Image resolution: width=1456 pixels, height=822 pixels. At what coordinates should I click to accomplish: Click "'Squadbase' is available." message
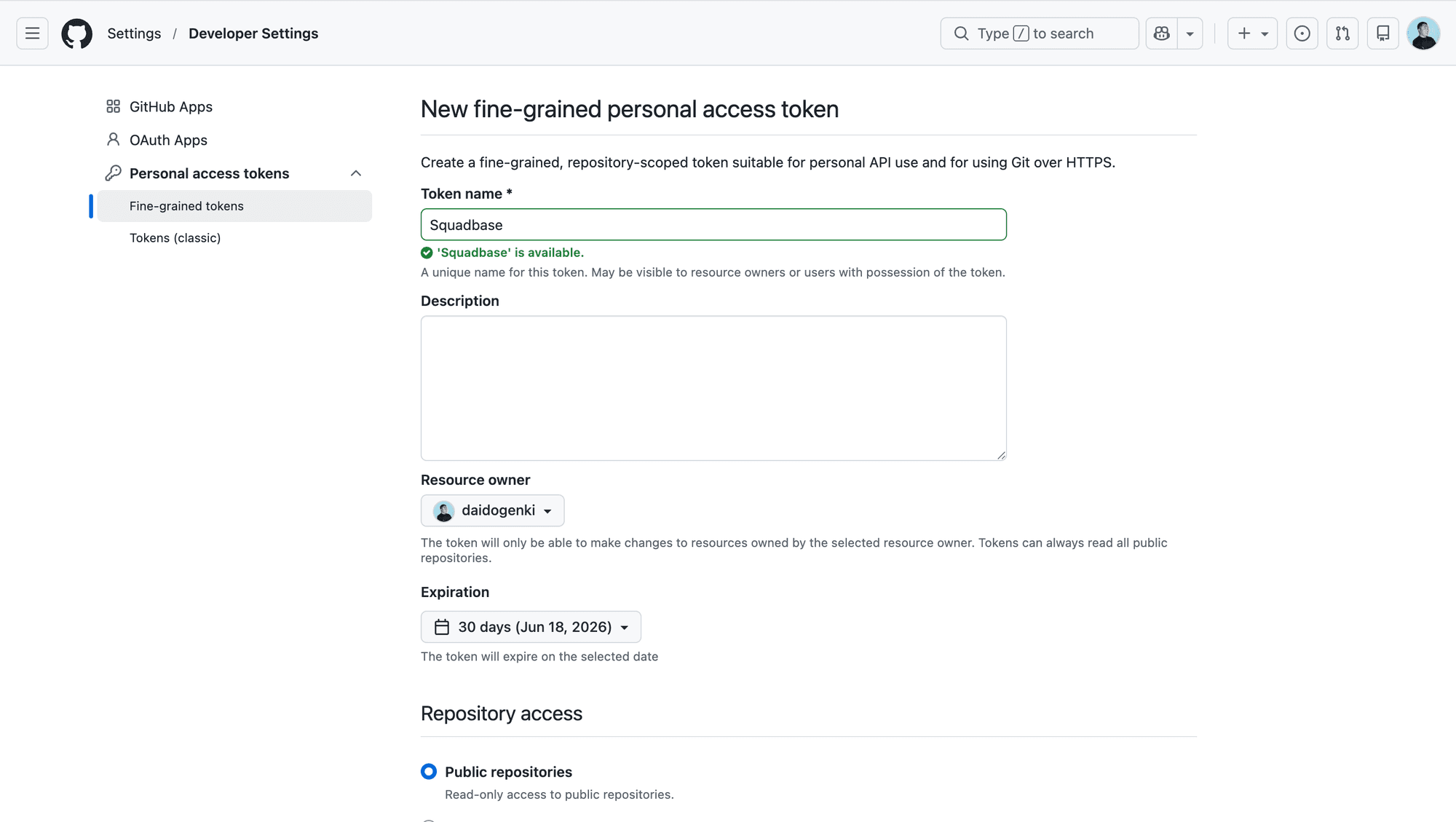[510, 253]
